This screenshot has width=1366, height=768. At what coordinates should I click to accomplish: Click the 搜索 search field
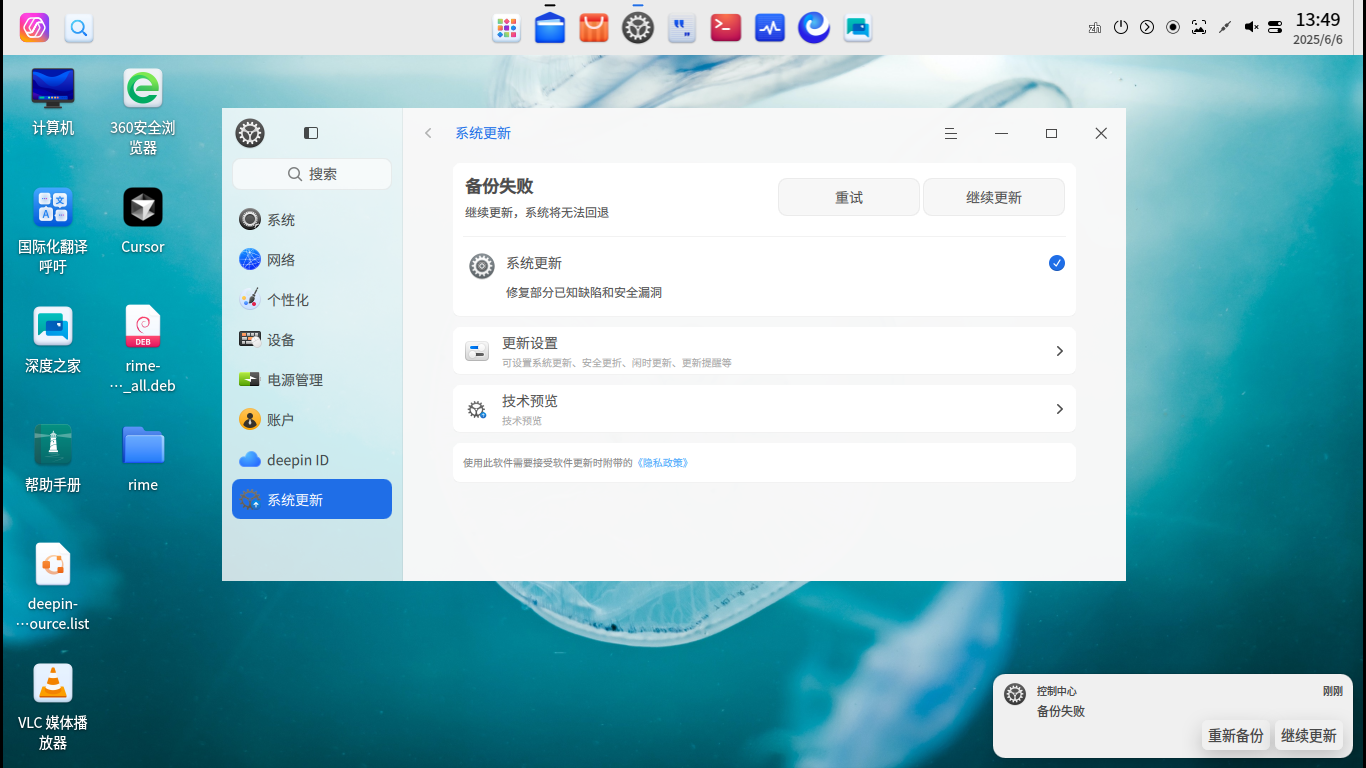click(312, 174)
